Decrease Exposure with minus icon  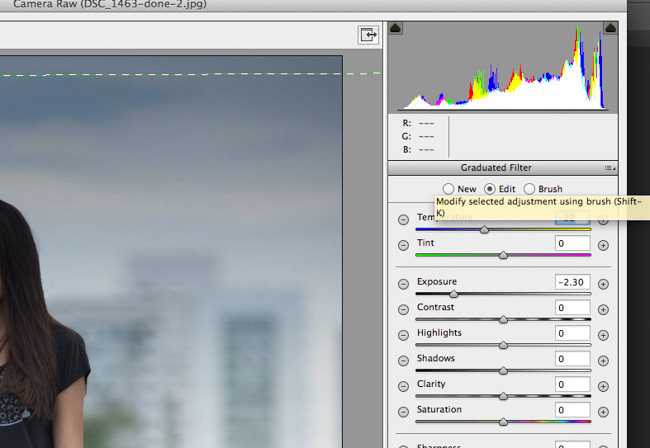pos(403,284)
